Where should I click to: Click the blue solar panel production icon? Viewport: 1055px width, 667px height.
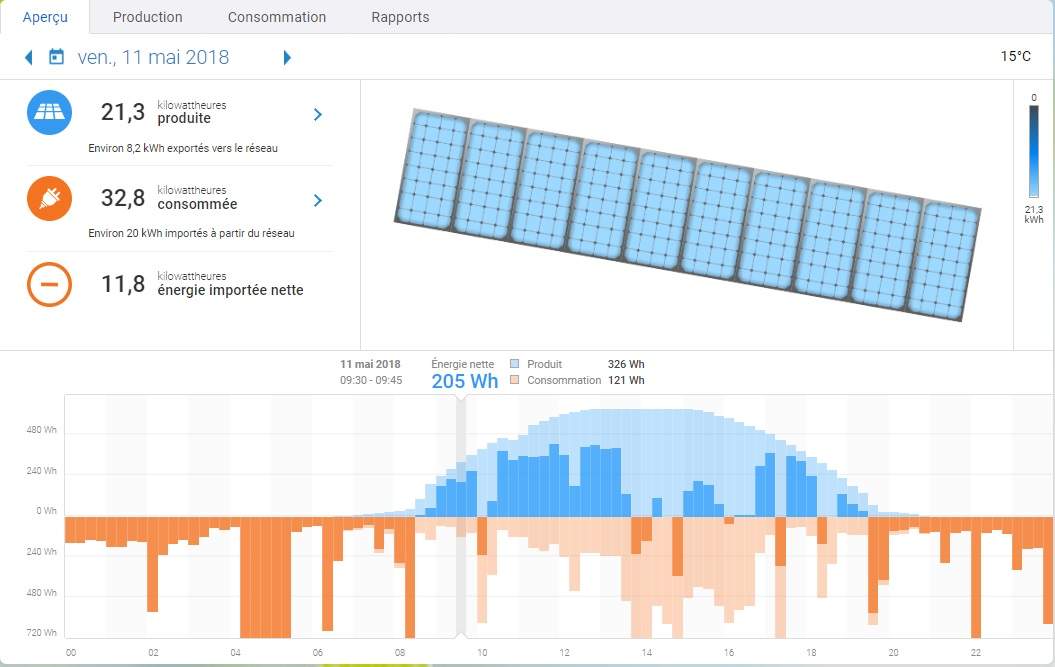pyautogui.click(x=49, y=113)
